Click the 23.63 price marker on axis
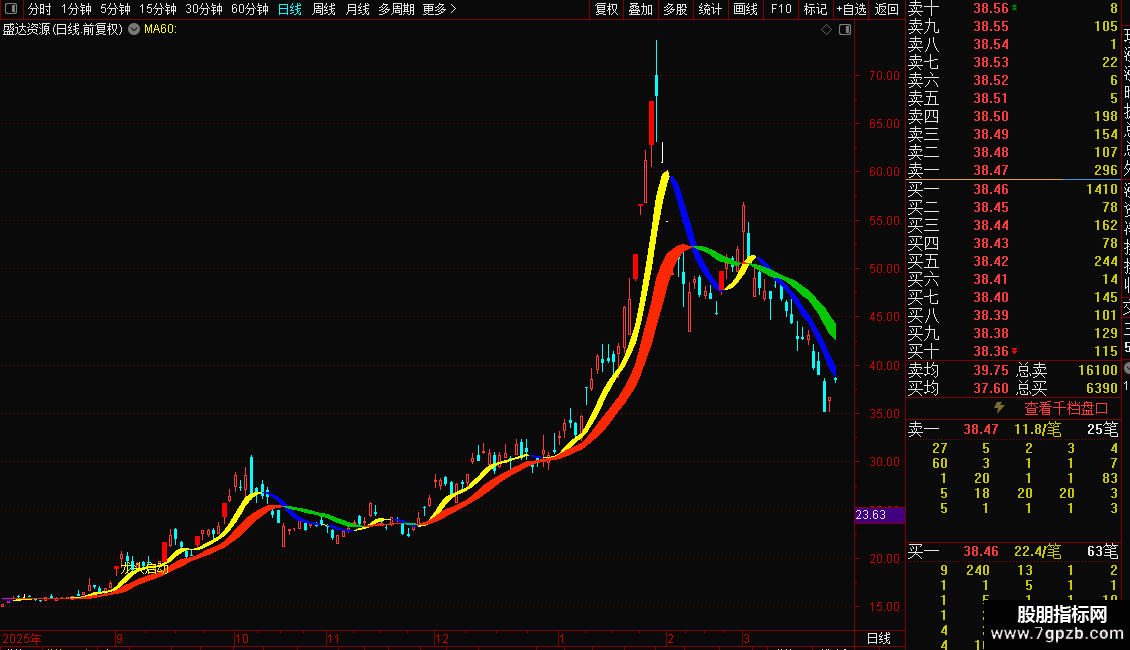This screenshot has height=650, width=1130. tap(879, 515)
